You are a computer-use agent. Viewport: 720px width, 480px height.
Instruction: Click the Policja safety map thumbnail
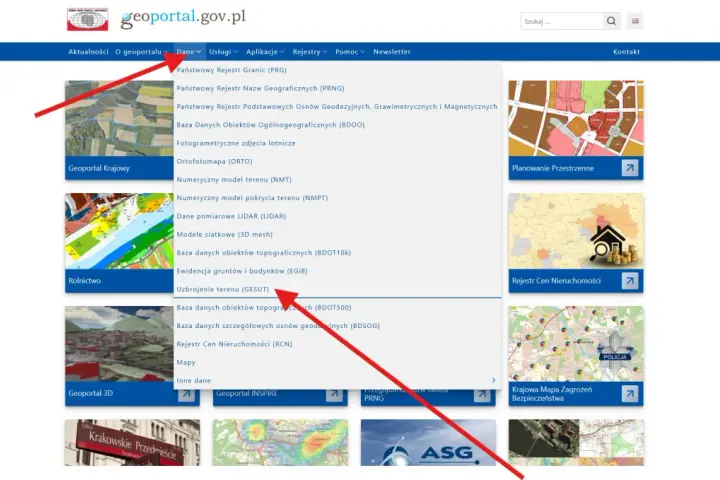pos(576,344)
